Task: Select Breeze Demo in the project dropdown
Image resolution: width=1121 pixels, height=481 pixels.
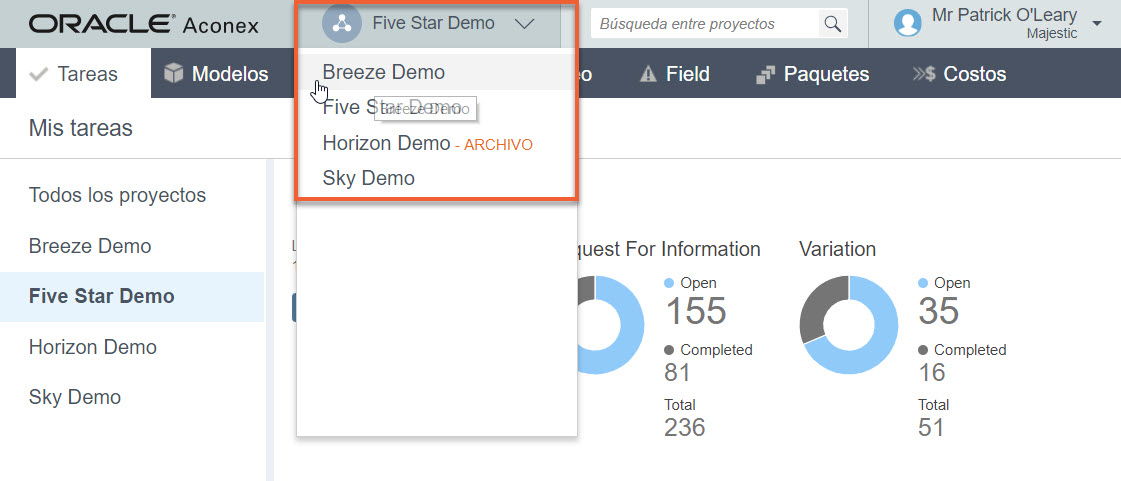Action: 436,72
